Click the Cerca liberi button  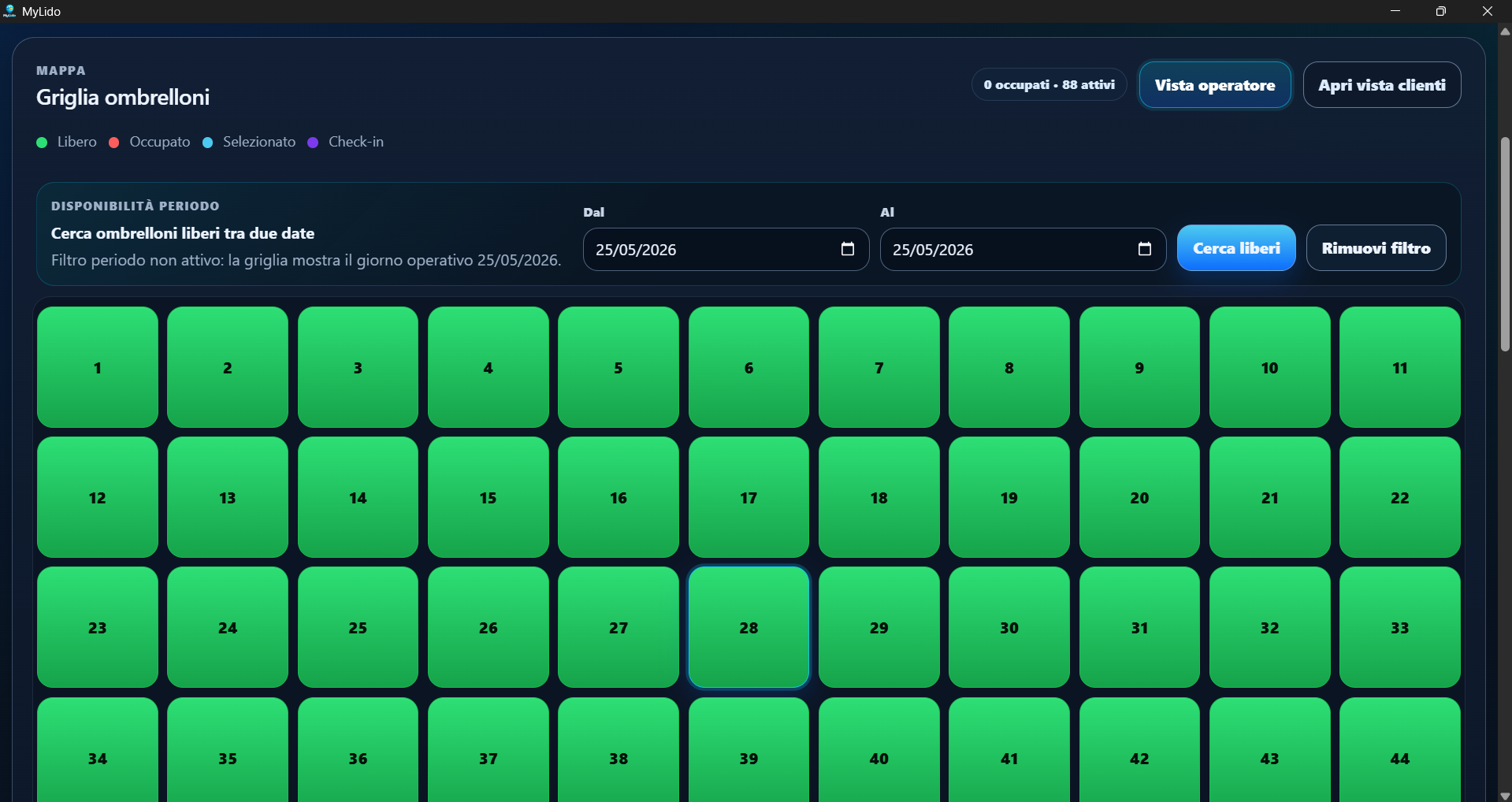1236,248
